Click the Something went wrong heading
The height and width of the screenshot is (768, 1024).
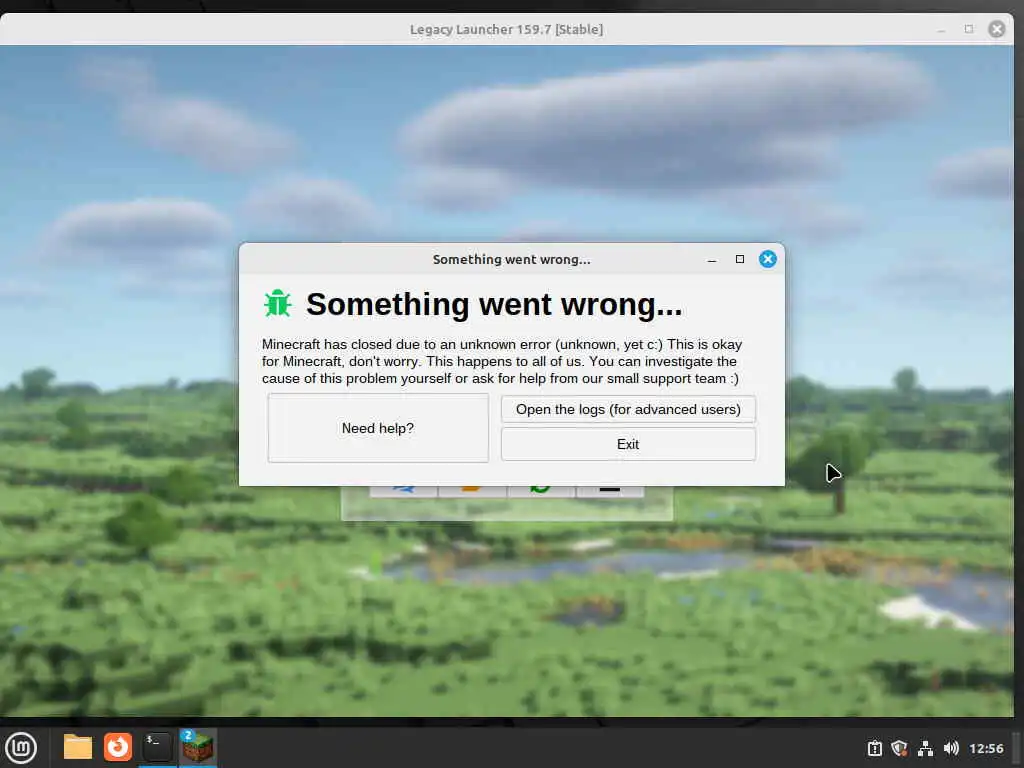(x=494, y=304)
